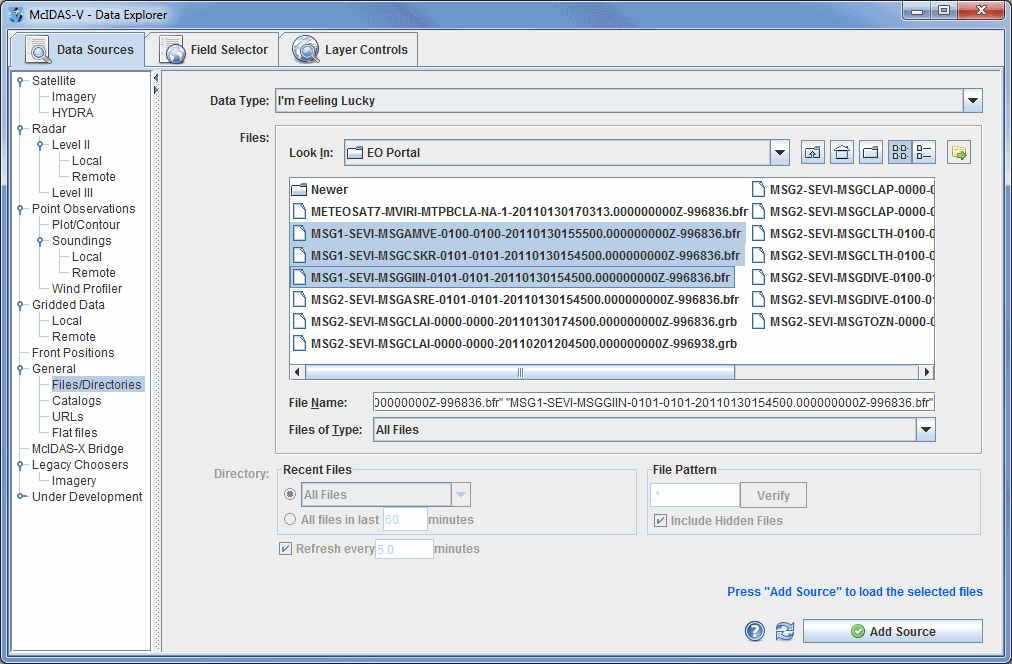The width and height of the screenshot is (1012, 664).
Task: Toggle Include Hidden Files checkbox
Action: pos(660,521)
